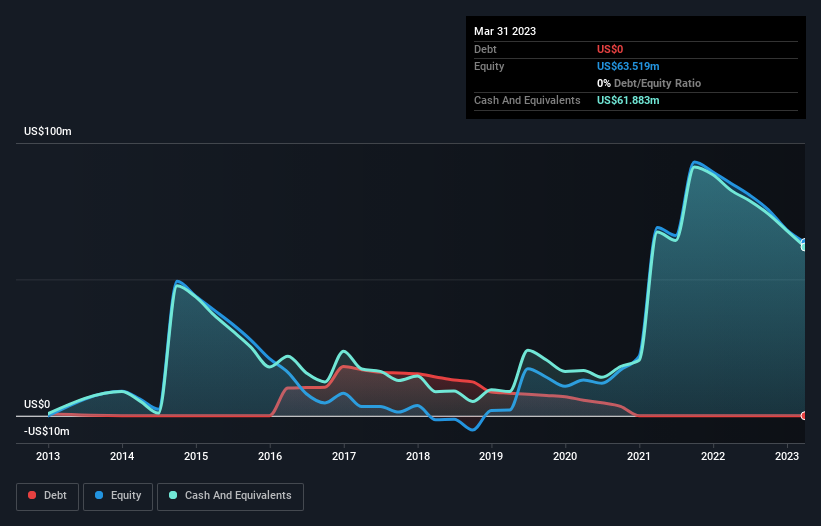This screenshot has width=821, height=526.
Task: Toggle the Cash And Equivalents legend button
Action: pos(230,496)
